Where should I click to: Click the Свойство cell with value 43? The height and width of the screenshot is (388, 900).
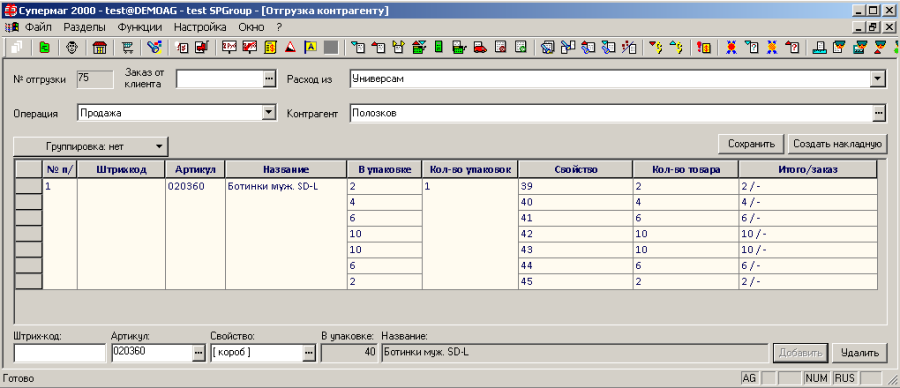[x=576, y=250]
